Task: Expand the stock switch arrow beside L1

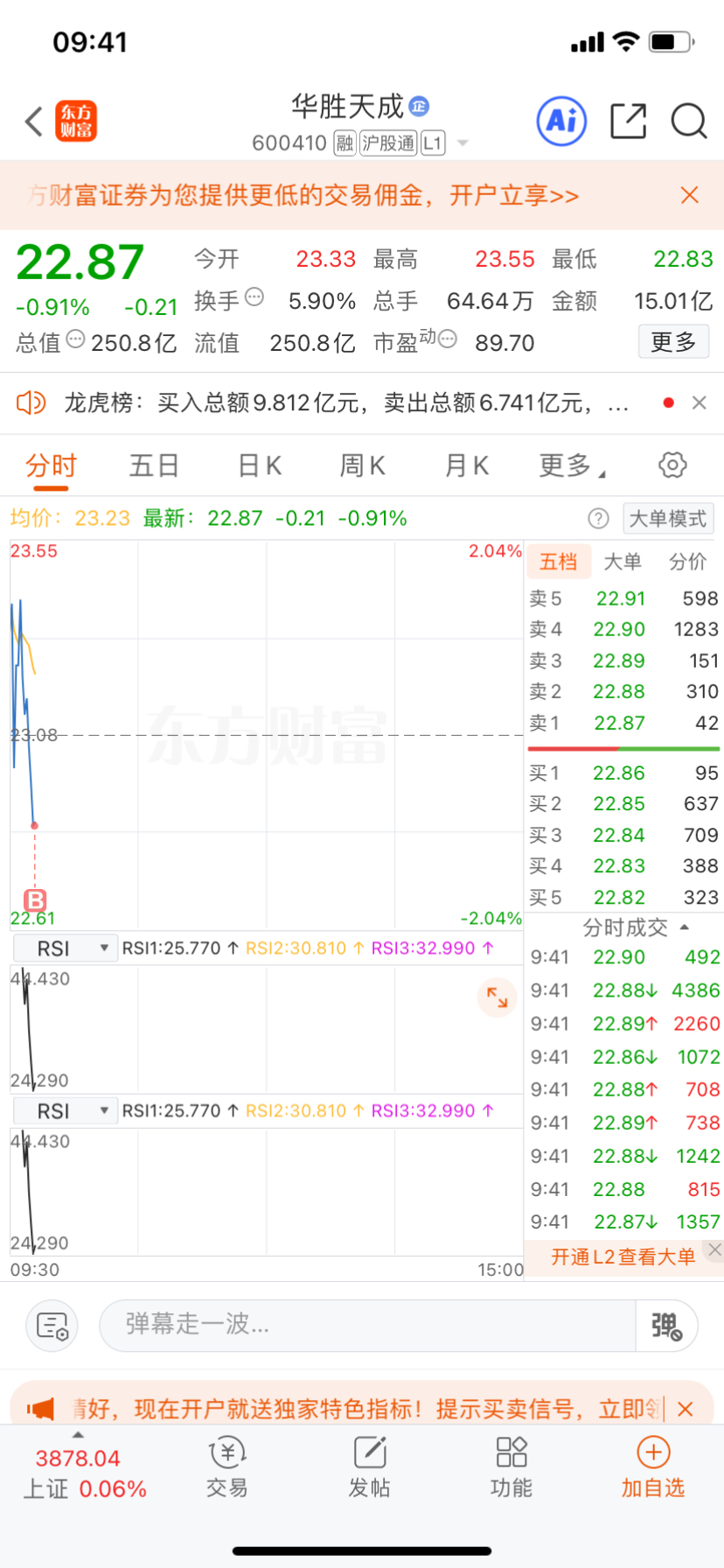Action: (463, 143)
